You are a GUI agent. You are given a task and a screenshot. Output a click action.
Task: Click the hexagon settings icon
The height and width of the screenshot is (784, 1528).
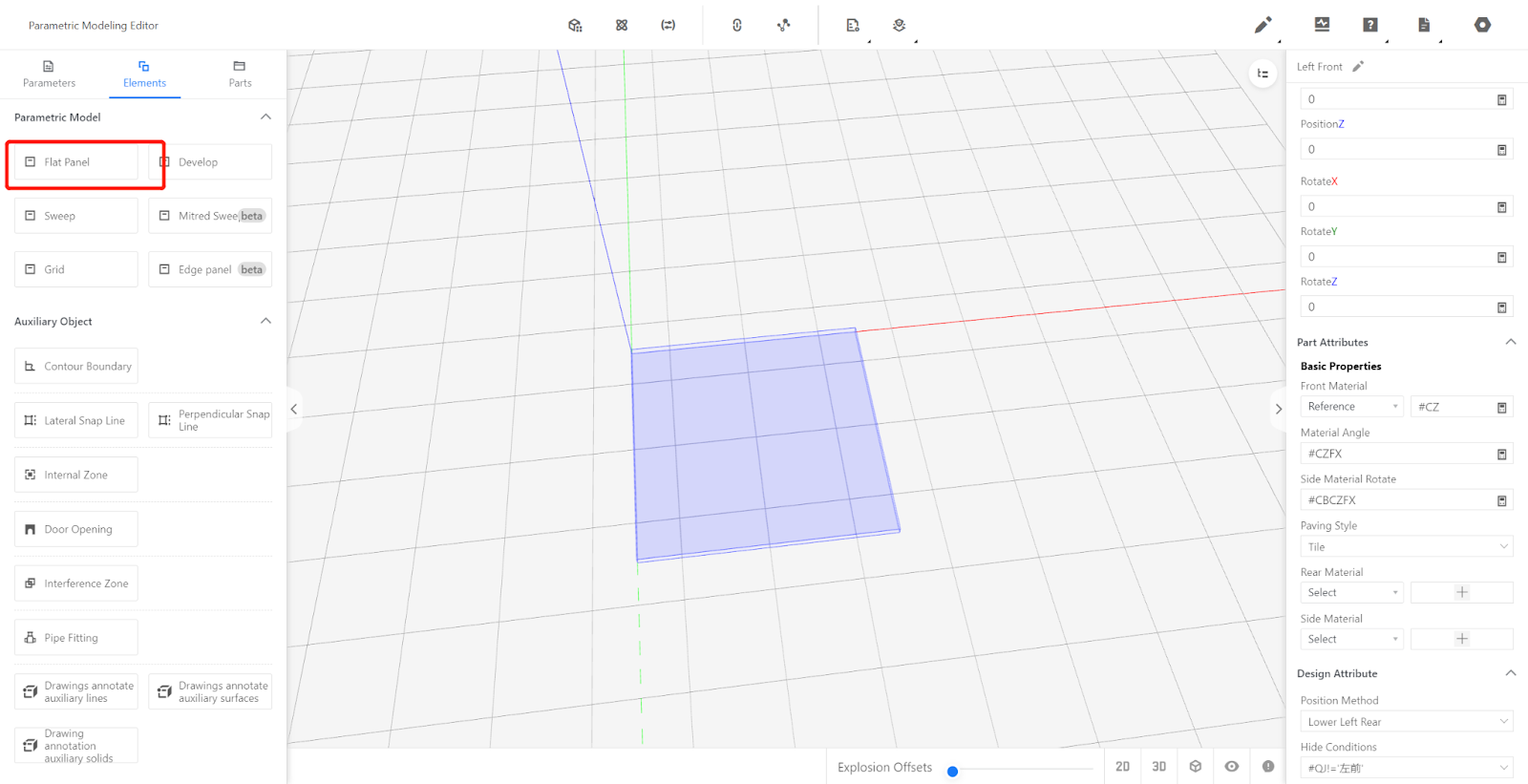(x=1482, y=25)
